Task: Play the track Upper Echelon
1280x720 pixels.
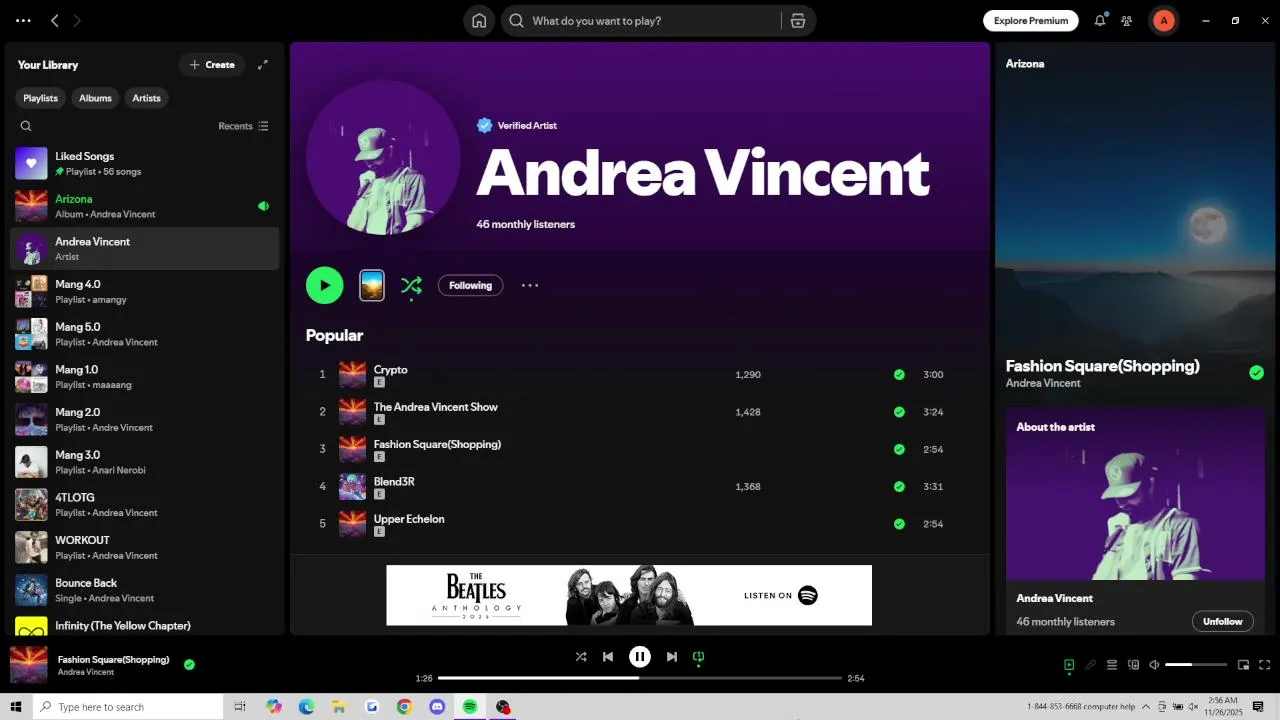Action: (640, 524)
